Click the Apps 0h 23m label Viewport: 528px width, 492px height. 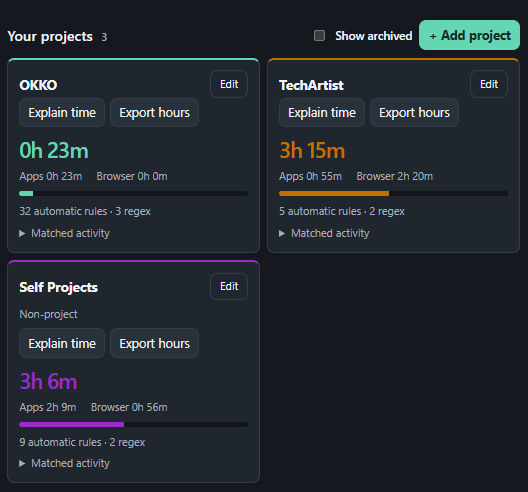51,176
